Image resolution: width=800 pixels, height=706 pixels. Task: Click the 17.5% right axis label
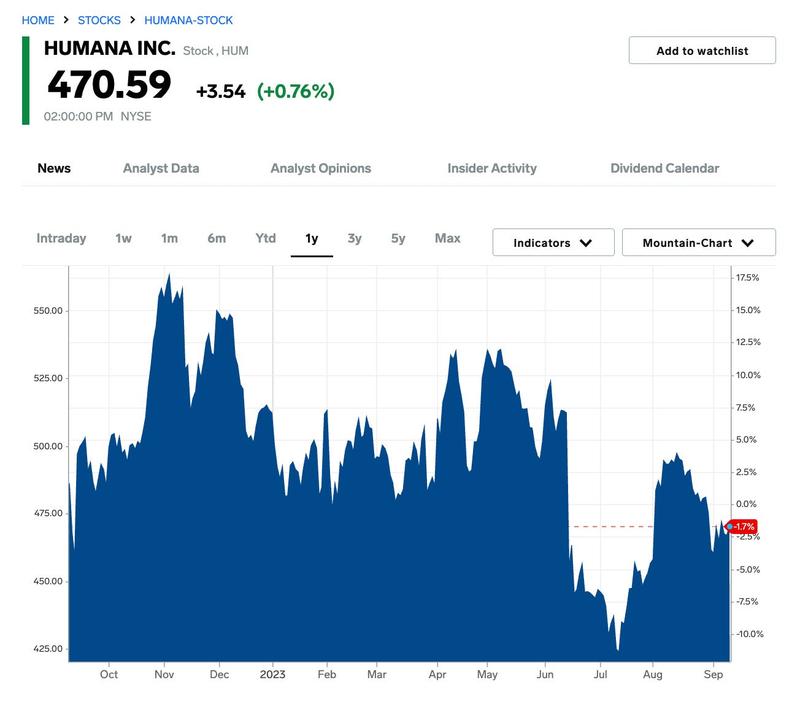coord(747,278)
